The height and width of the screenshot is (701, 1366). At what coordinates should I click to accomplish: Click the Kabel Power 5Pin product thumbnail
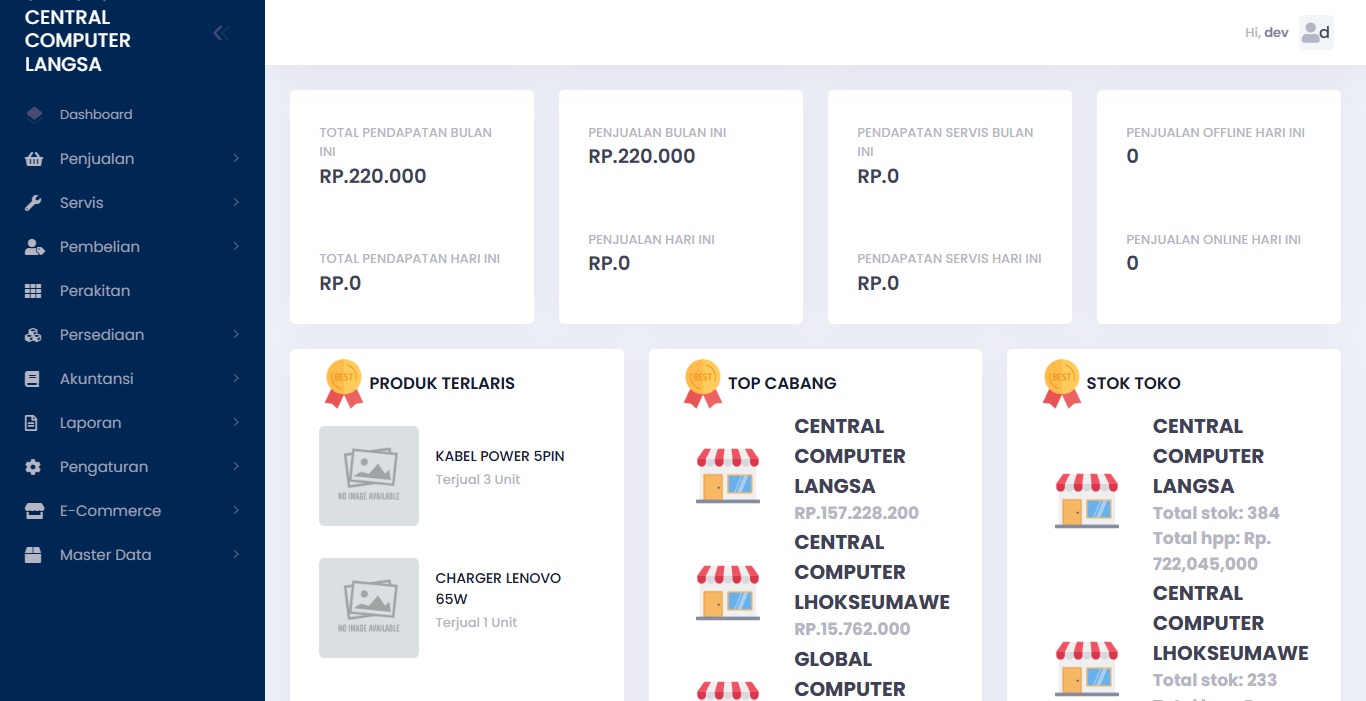coord(369,476)
